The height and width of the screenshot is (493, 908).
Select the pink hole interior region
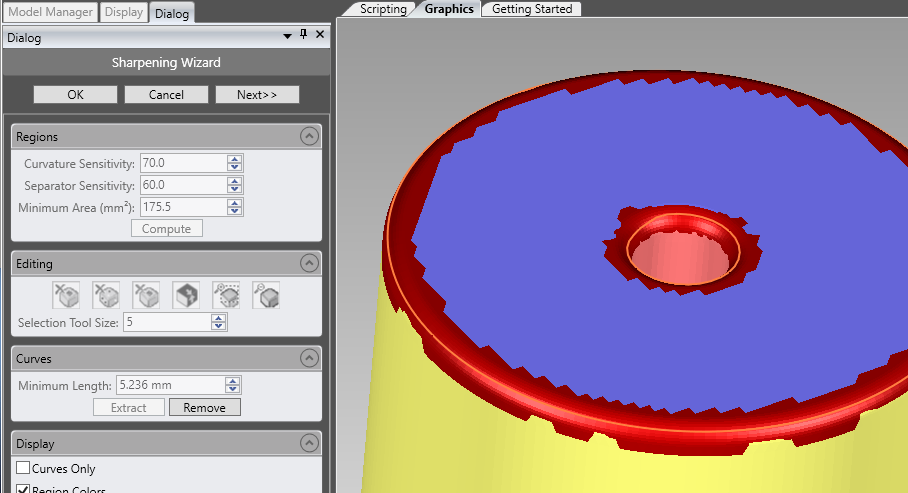[x=681, y=258]
